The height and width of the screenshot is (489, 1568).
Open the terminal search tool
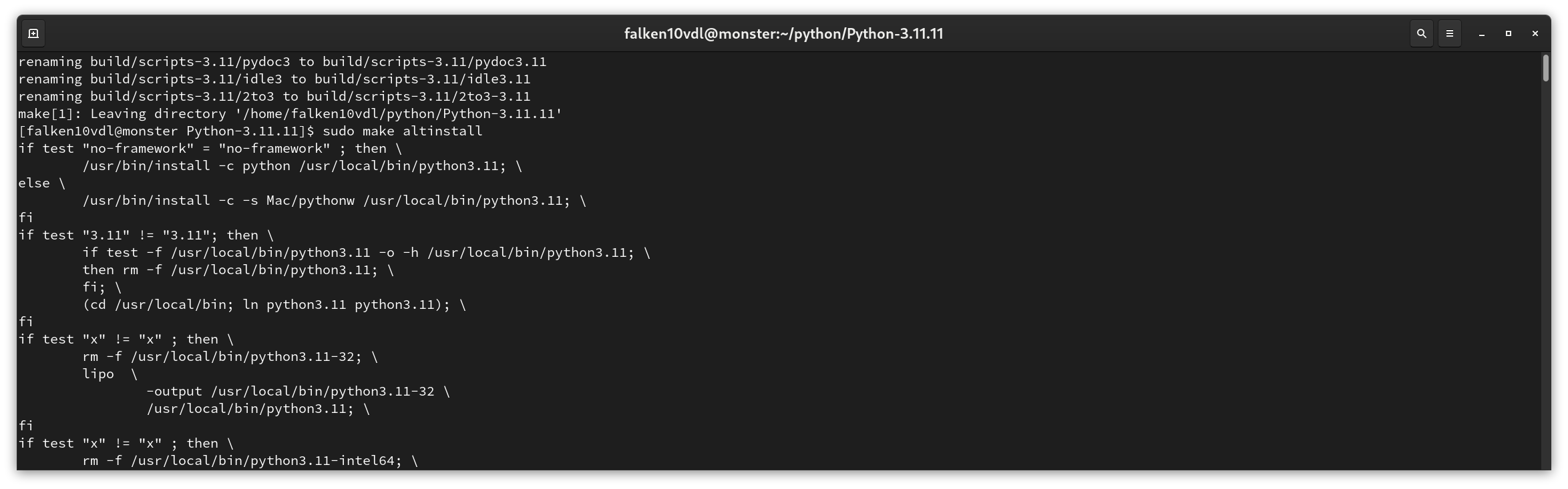pyautogui.click(x=1422, y=33)
